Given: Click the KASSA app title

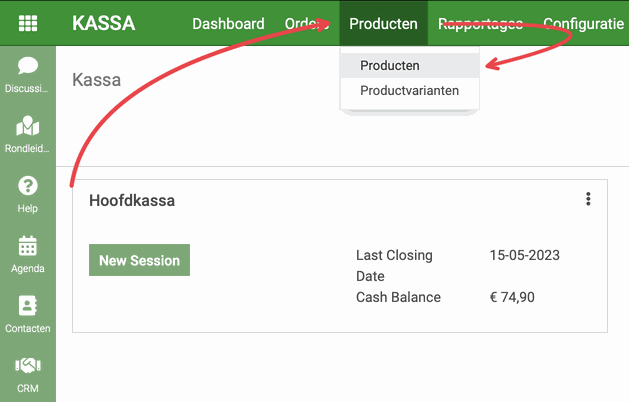Looking at the screenshot, I should point(103,23).
